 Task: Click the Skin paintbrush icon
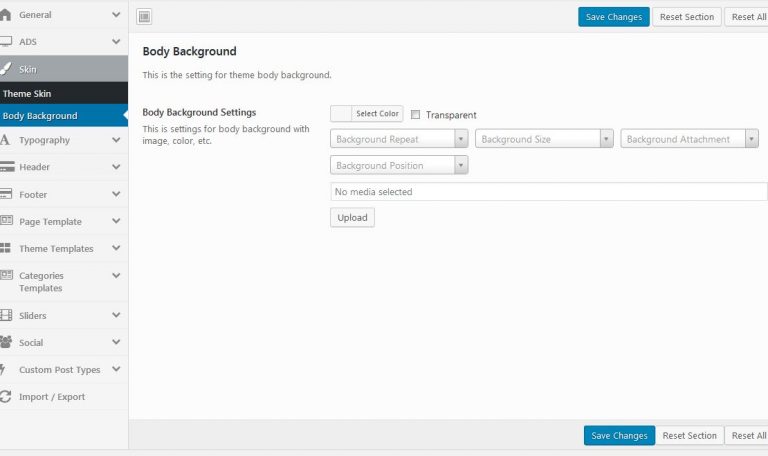(5, 69)
